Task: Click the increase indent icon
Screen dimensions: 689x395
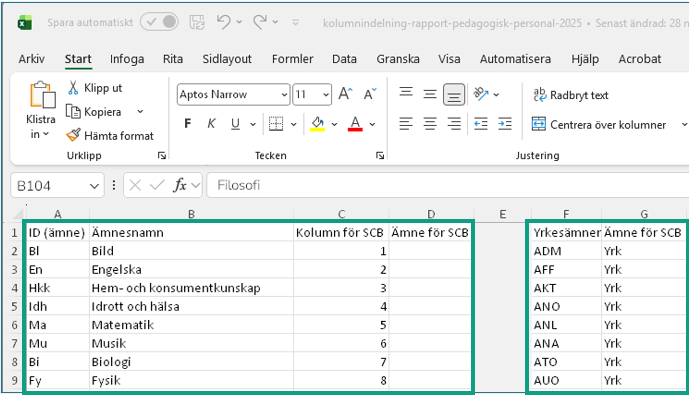Action: pos(505,124)
